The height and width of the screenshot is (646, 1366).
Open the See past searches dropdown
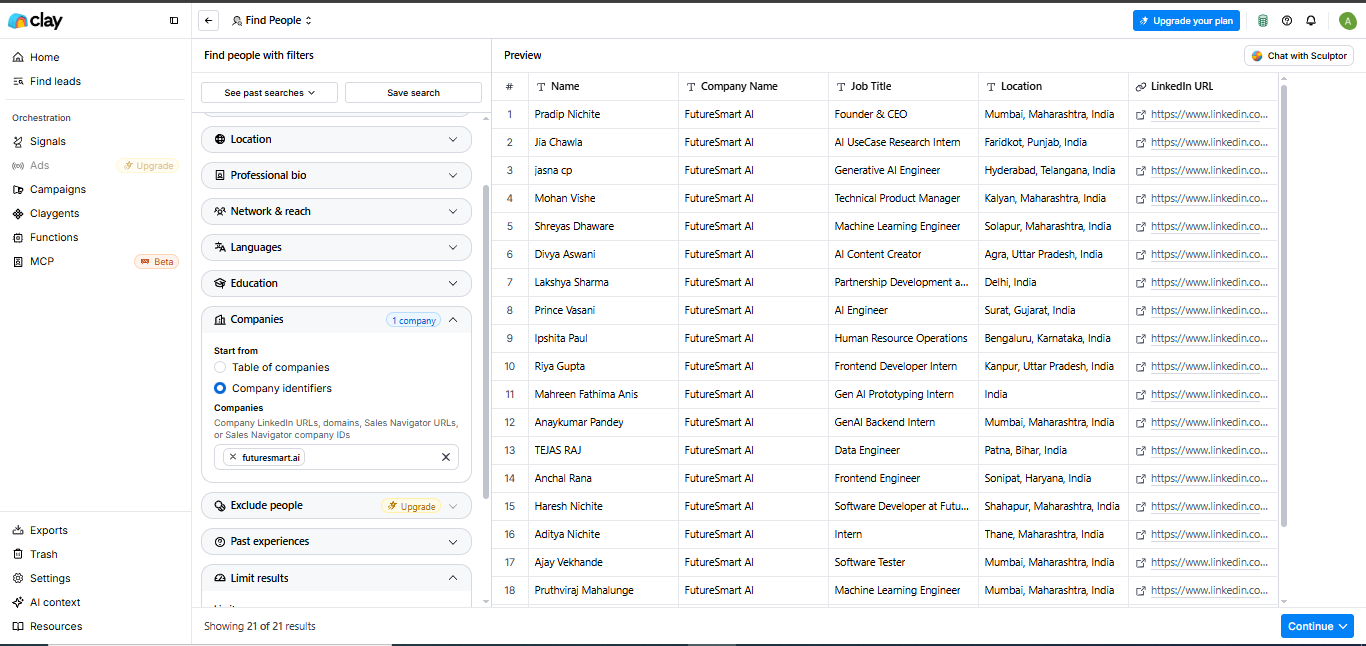[x=269, y=92]
